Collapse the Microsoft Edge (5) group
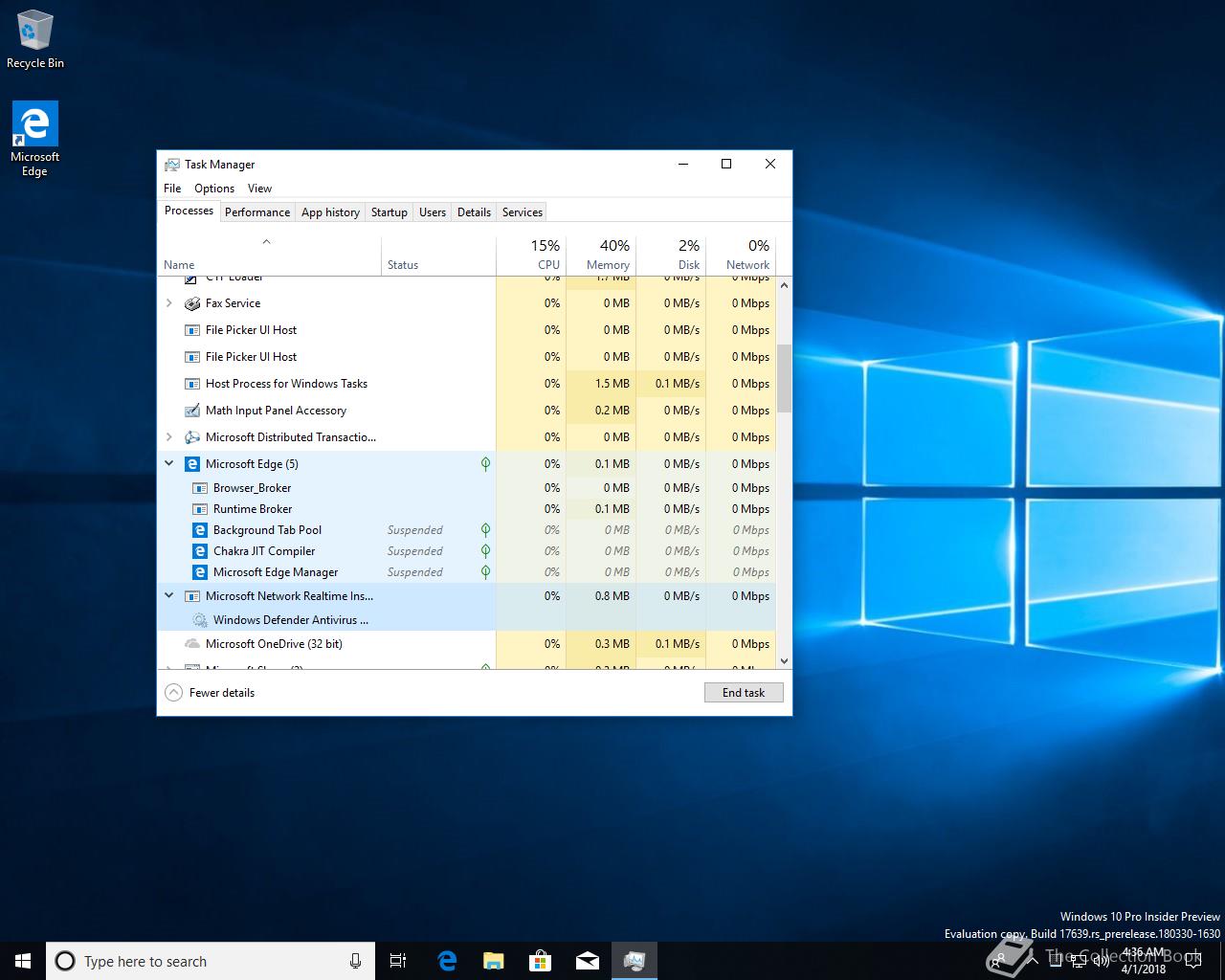The image size is (1225, 980). [169, 464]
